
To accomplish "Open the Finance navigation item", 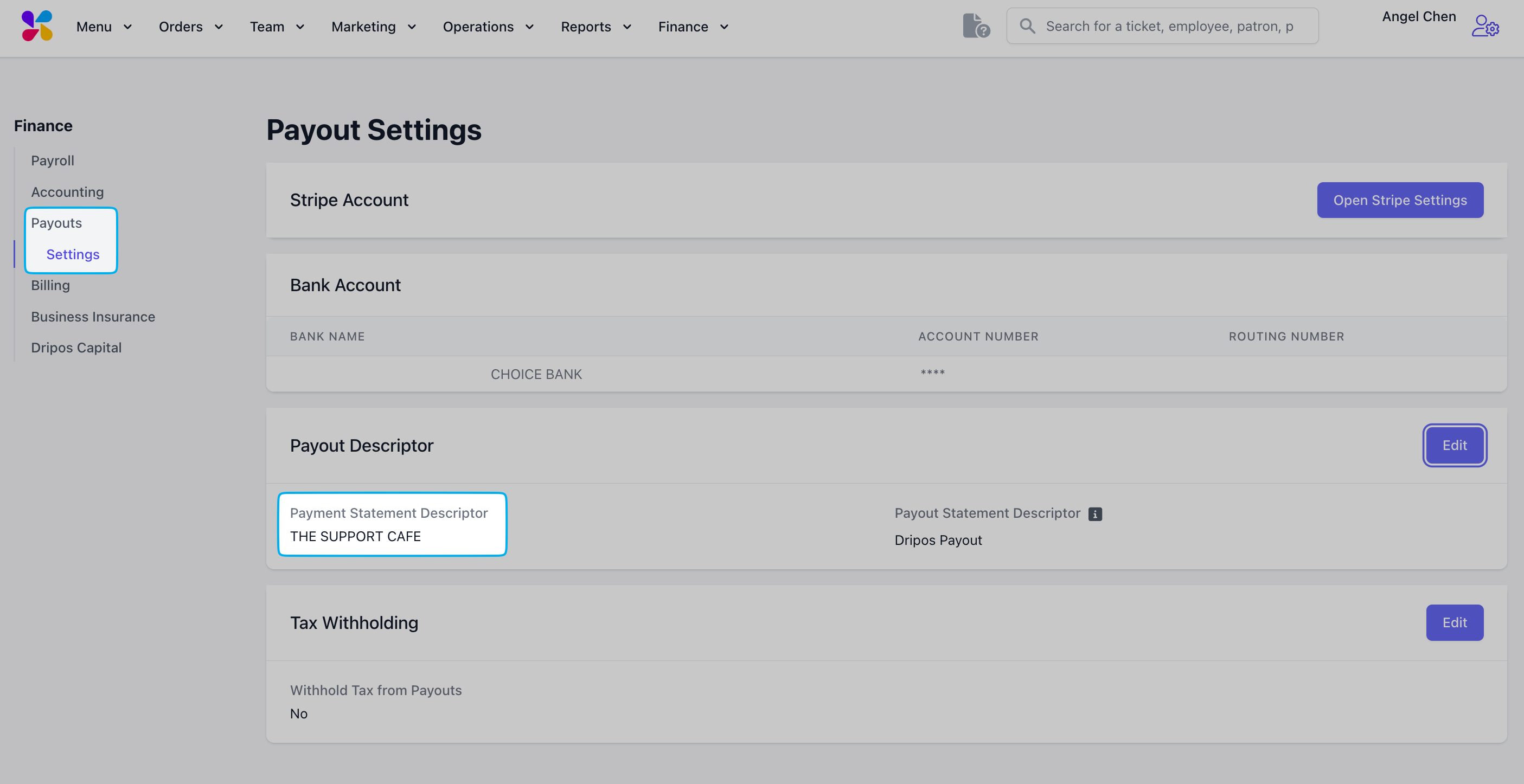I will click(683, 27).
